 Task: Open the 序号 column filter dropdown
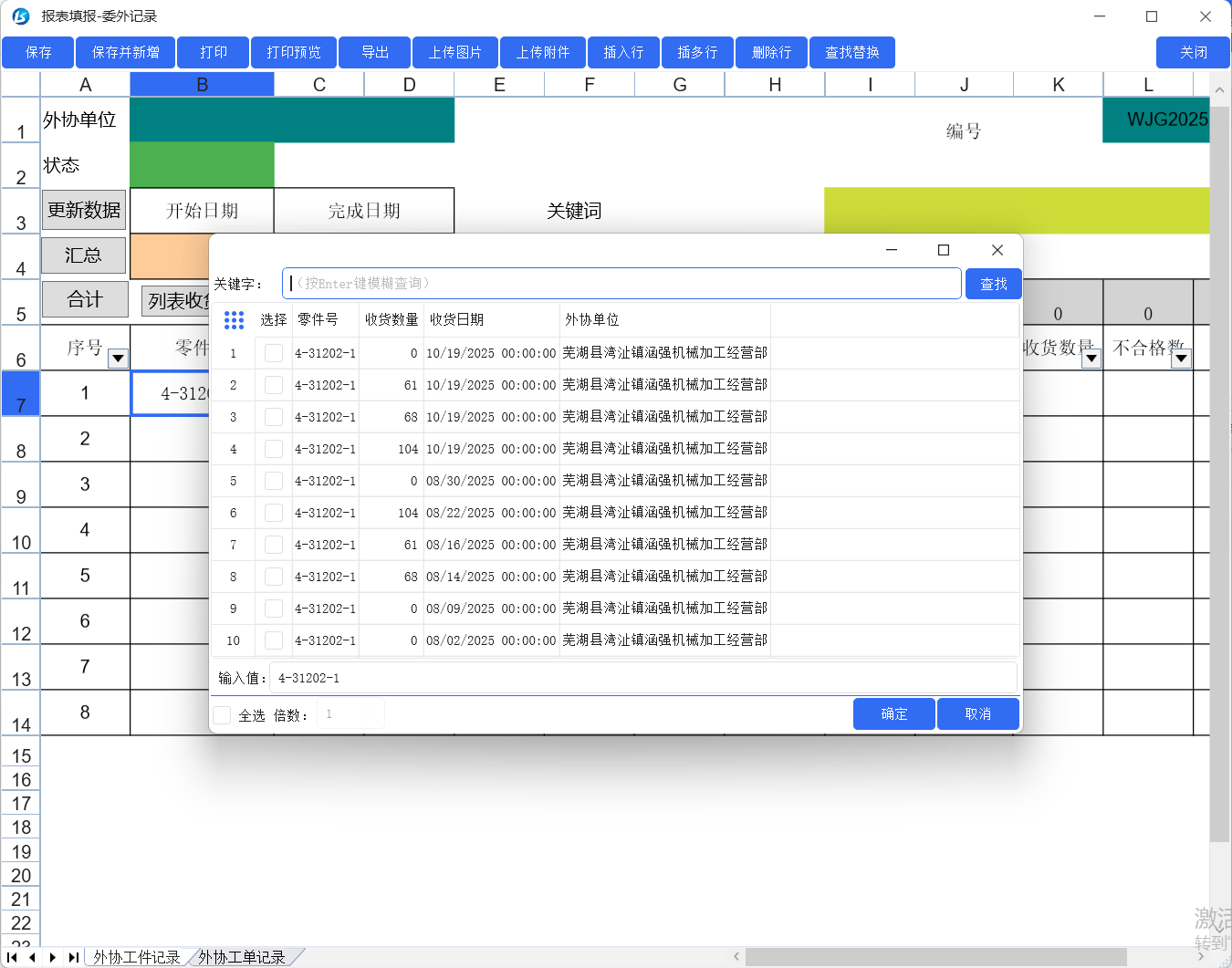pos(118,359)
